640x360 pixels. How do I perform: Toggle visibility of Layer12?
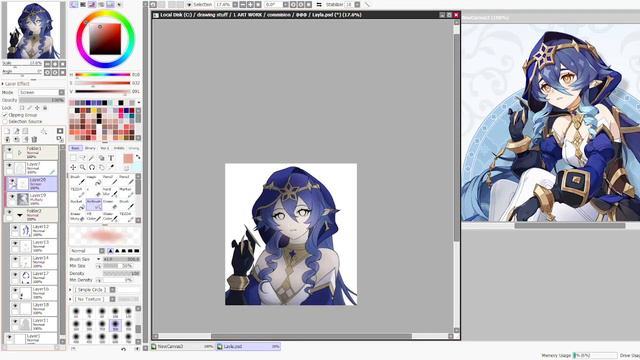tap(15, 228)
